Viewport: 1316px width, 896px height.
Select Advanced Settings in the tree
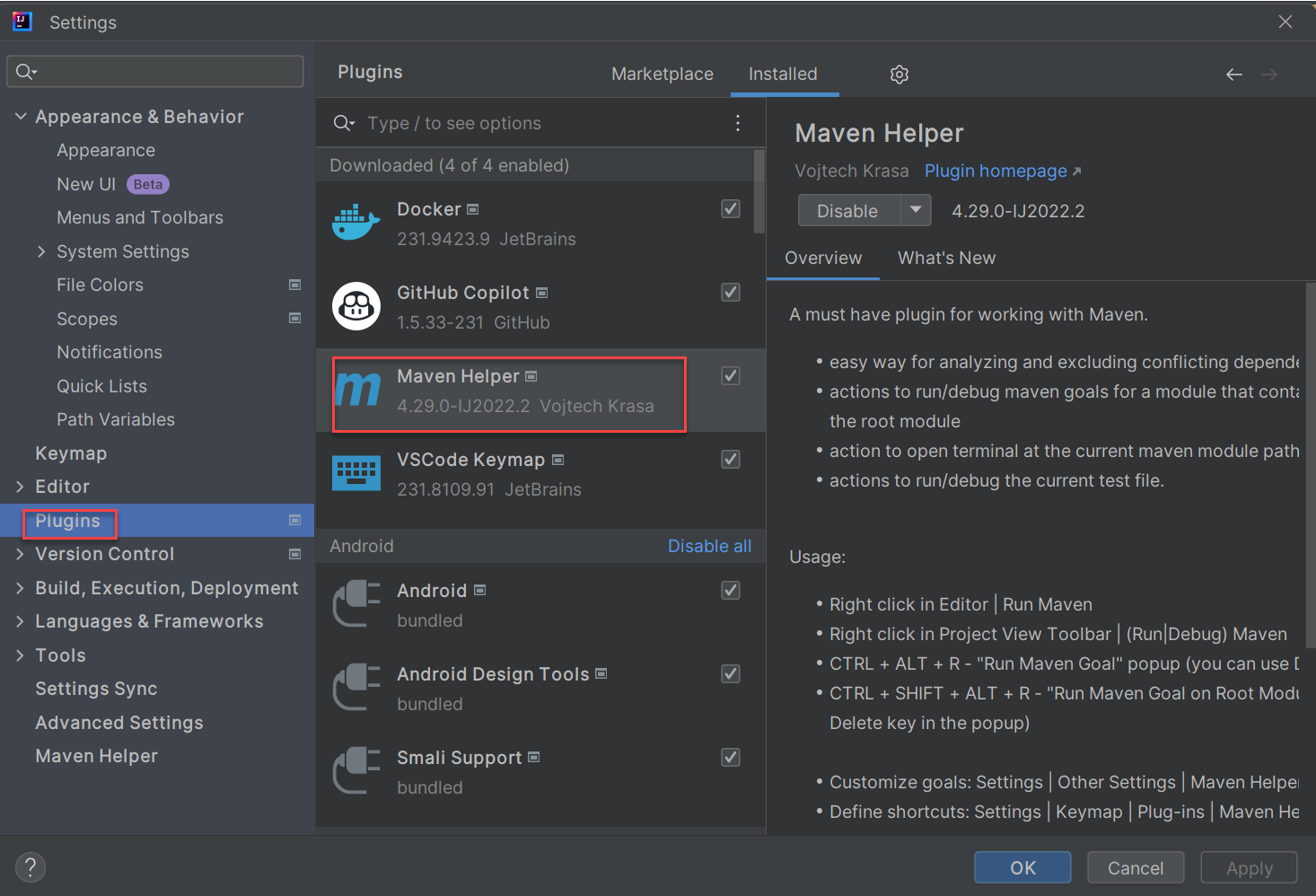pos(119,723)
